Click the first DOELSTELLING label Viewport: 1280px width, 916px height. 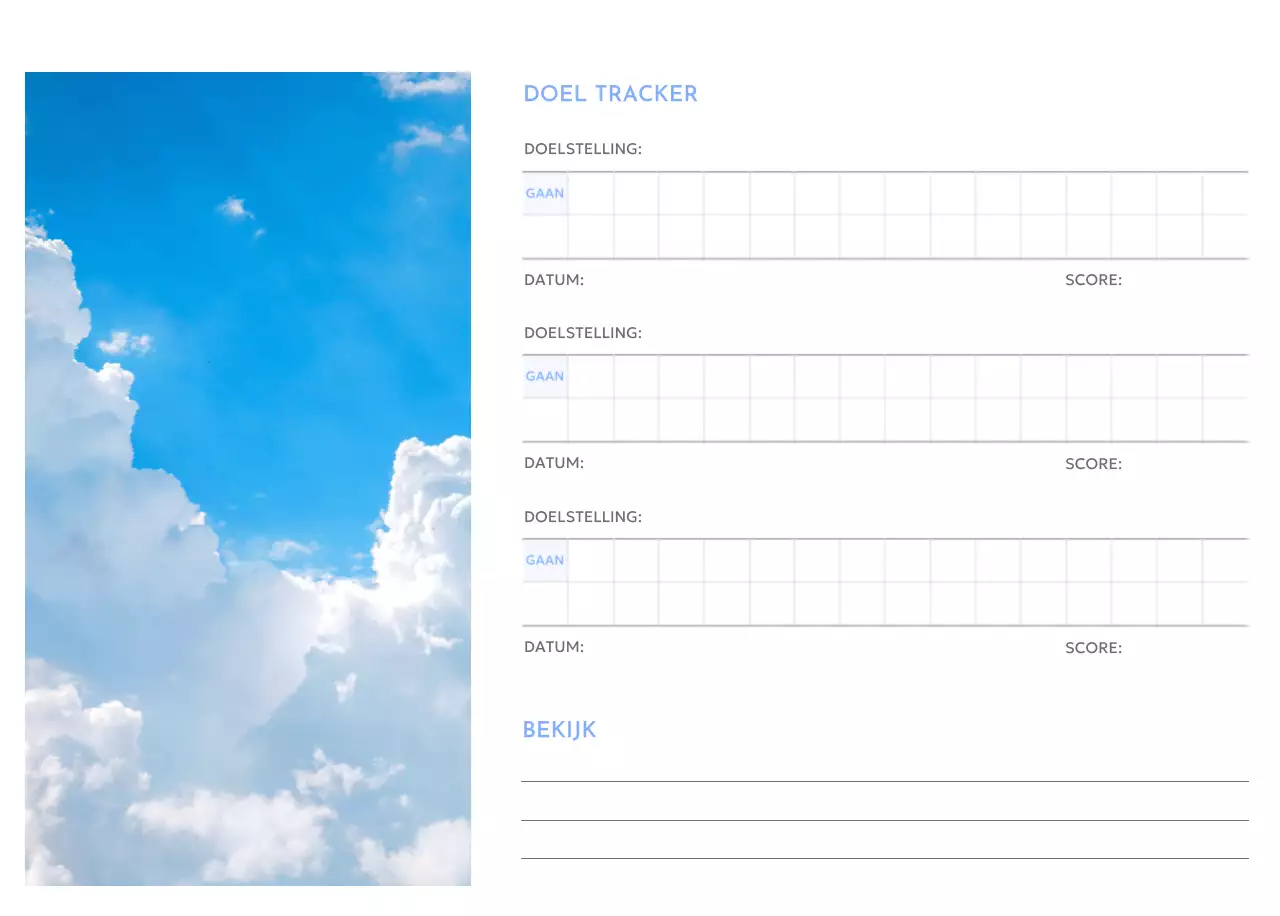pyautogui.click(x=583, y=148)
